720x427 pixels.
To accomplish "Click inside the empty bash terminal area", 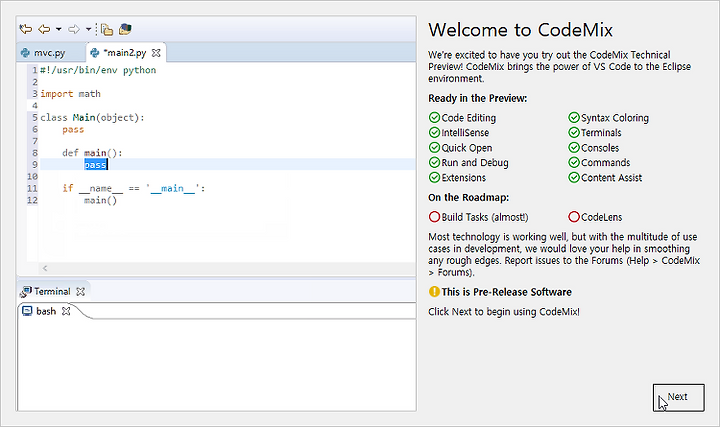I will tap(217, 363).
